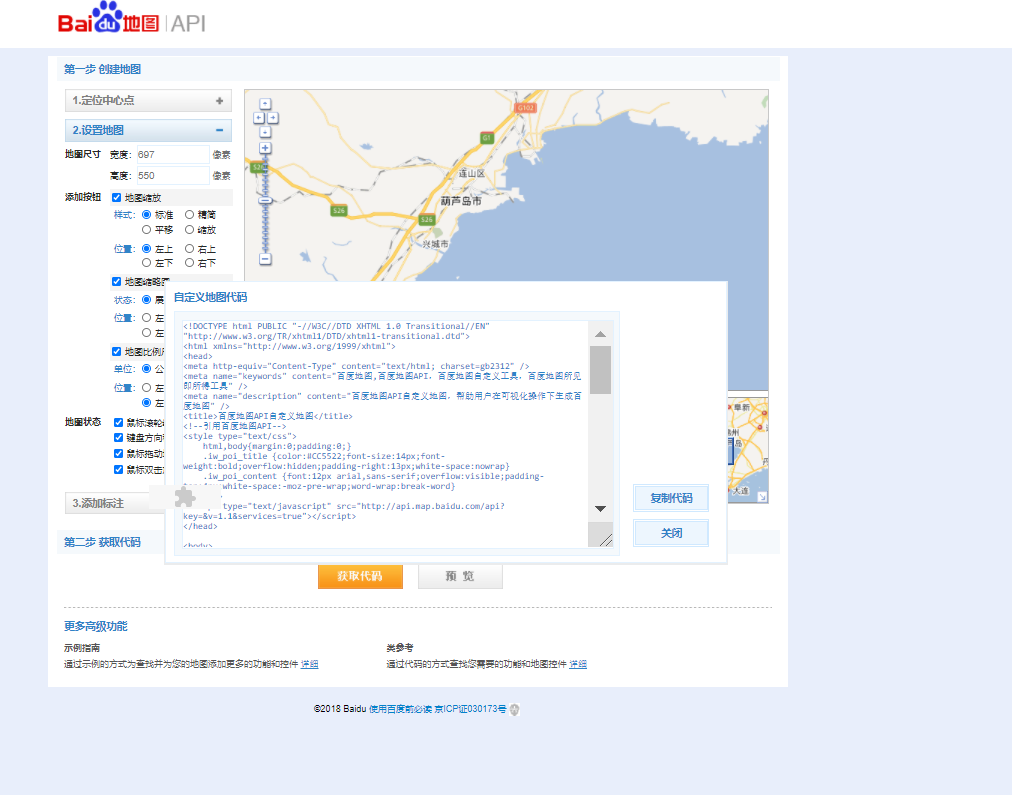
Task: Click the G1 highway sign on map
Action: tap(487, 137)
